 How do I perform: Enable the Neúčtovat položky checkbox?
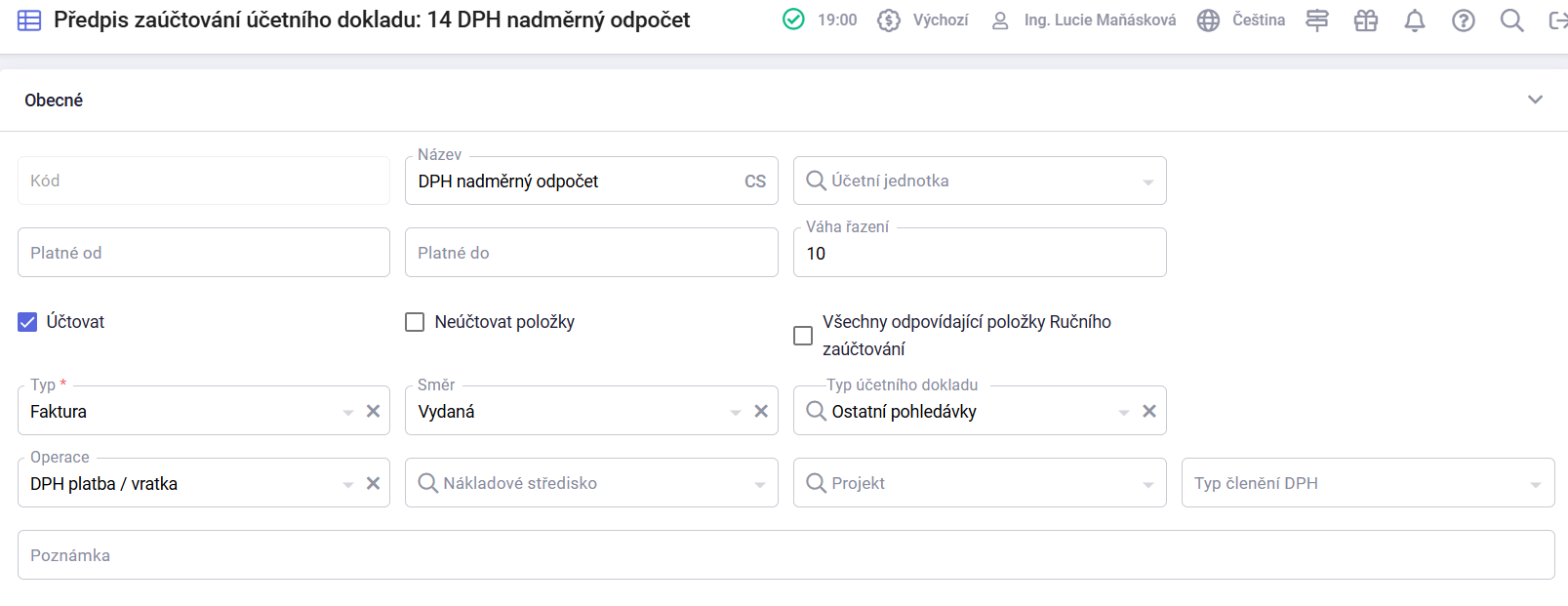[x=415, y=322]
